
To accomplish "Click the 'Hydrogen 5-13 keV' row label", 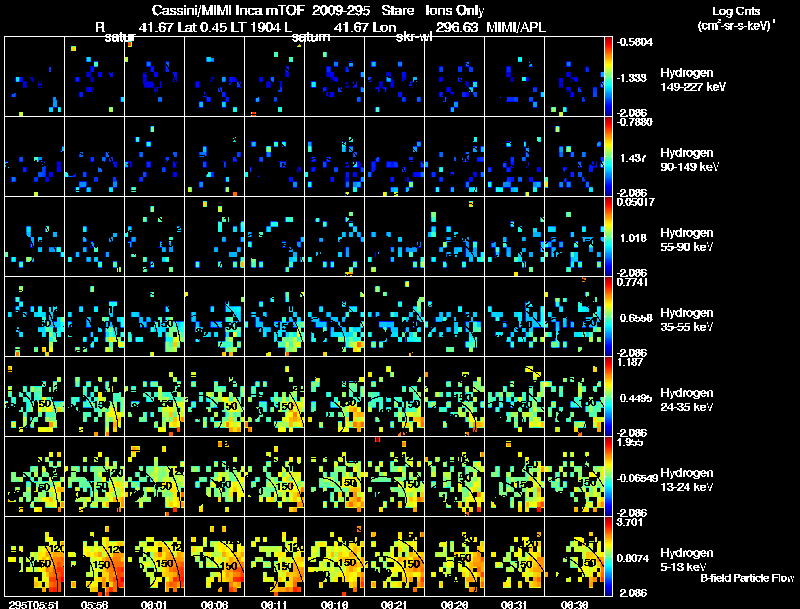I will 686,560.
